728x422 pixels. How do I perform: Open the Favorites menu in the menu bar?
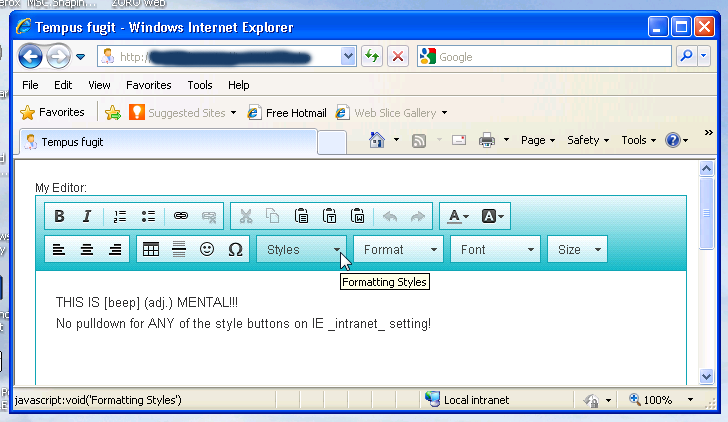pyautogui.click(x=148, y=85)
